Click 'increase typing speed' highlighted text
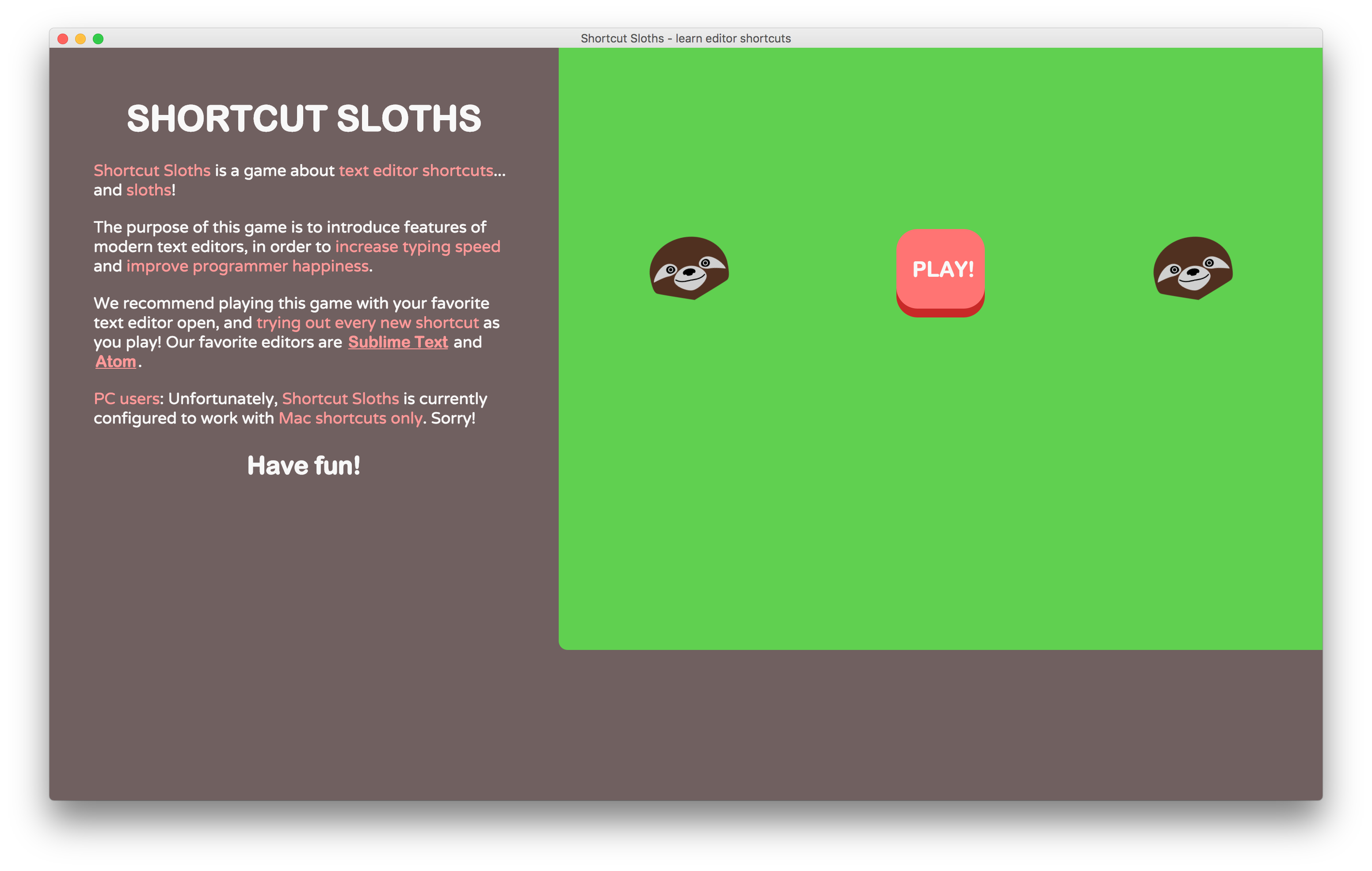The width and height of the screenshot is (1372, 871). [417, 247]
